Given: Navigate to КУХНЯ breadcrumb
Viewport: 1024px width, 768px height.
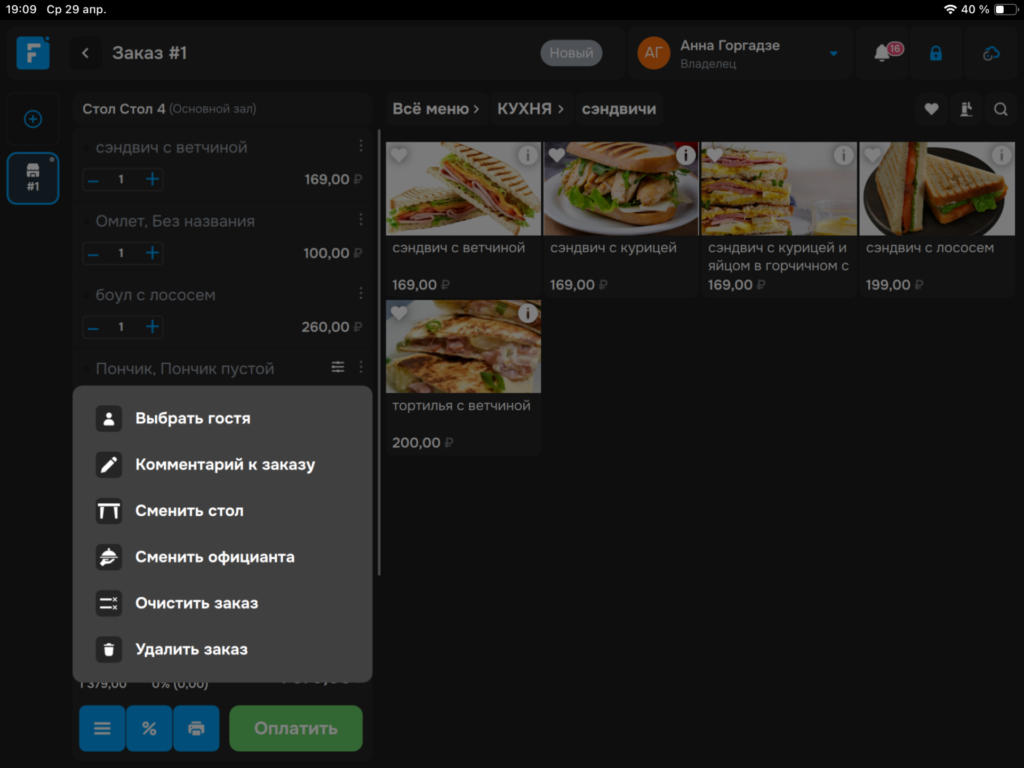Looking at the screenshot, I should point(530,109).
